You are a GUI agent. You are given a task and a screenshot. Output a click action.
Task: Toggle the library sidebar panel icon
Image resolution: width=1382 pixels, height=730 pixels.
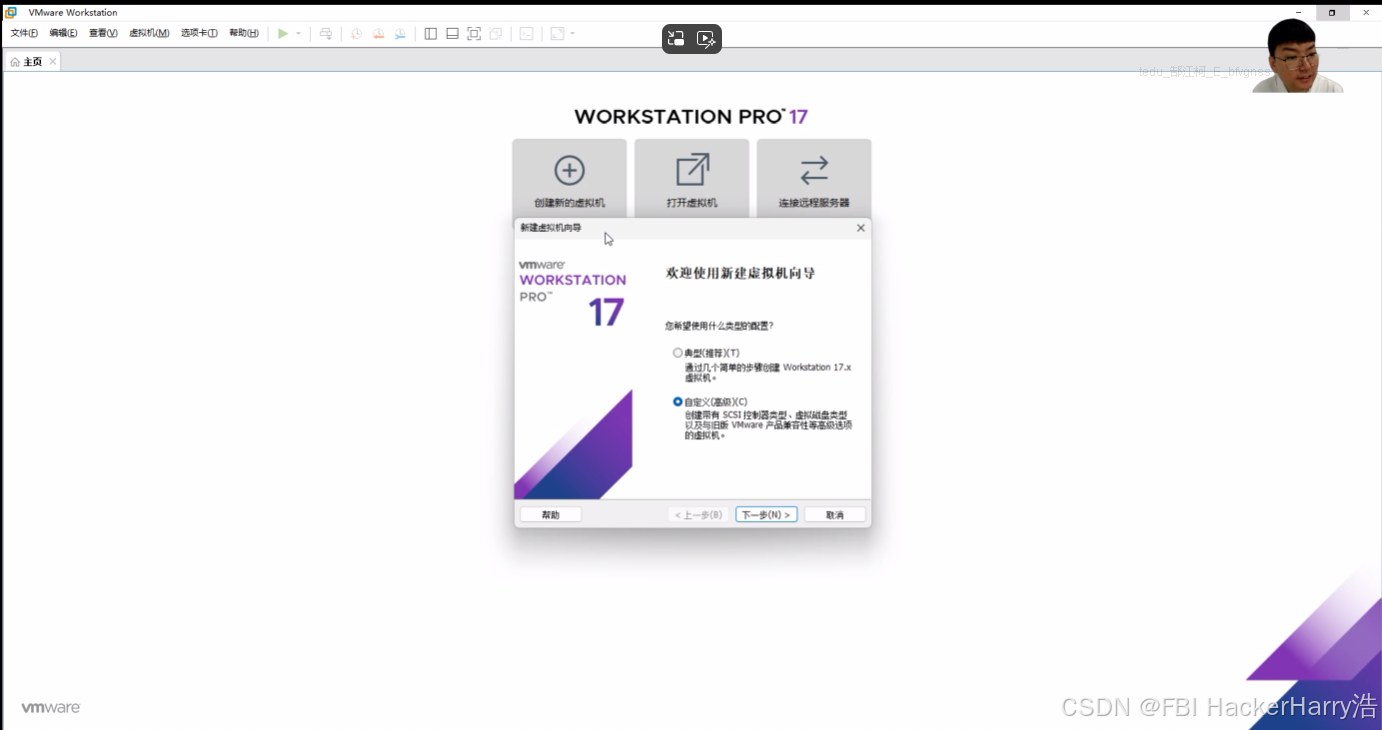point(430,33)
